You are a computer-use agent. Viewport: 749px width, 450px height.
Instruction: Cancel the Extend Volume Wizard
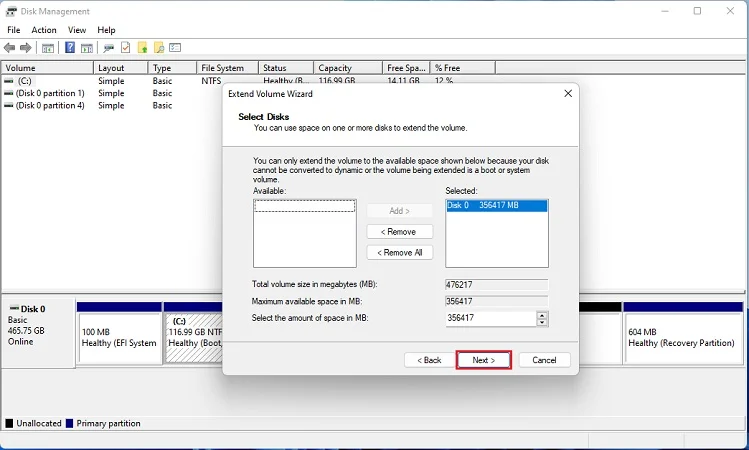point(544,360)
